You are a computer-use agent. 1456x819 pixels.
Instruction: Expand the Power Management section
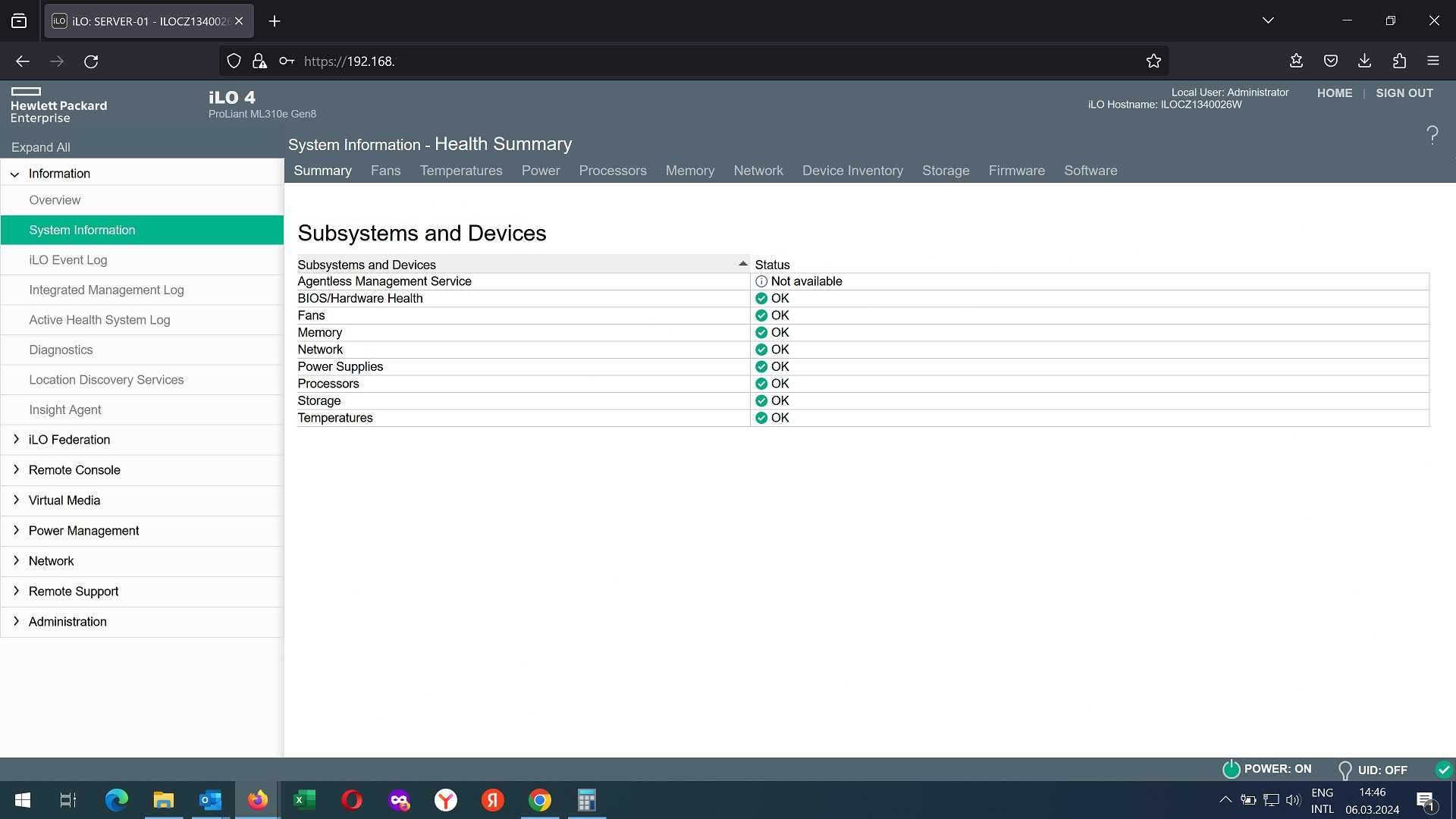(x=16, y=530)
